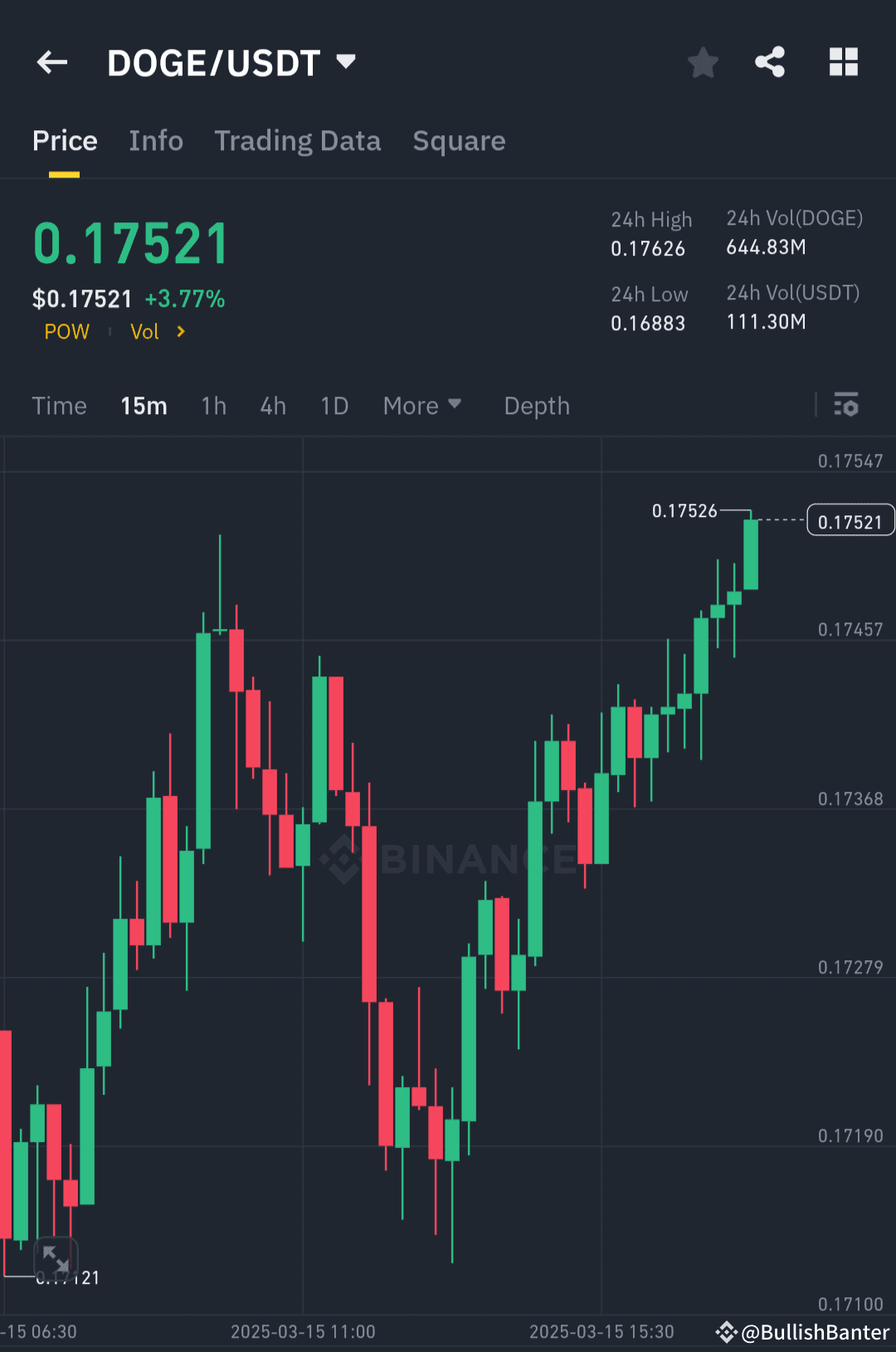Open chart indicator settings icon
Image resolution: width=896 pixels, height=1352 pixels.
coord(846,406)
